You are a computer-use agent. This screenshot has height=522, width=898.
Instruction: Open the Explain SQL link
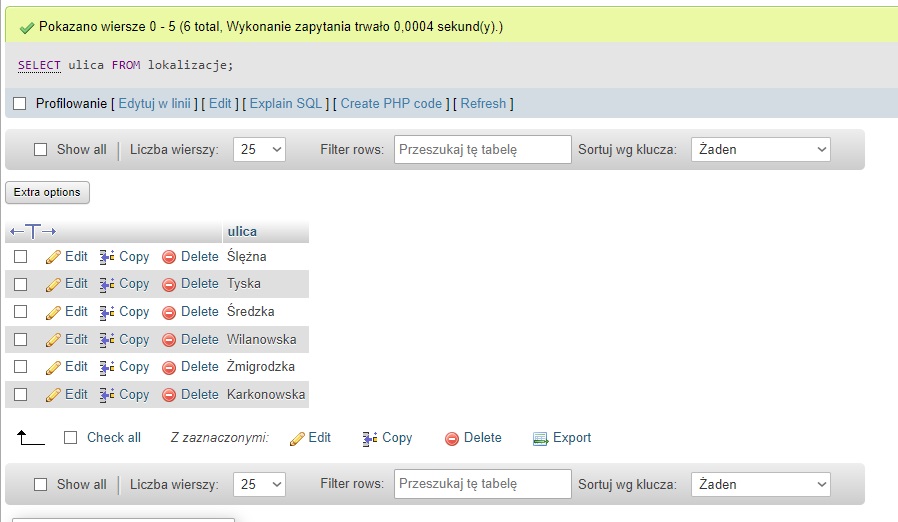click(x=286, y=103)
